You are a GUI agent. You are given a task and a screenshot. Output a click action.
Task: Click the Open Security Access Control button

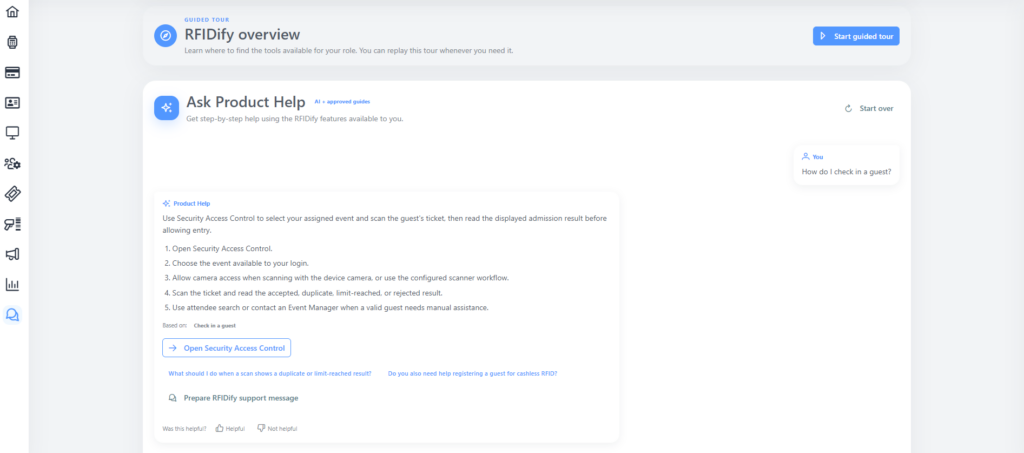227,348
